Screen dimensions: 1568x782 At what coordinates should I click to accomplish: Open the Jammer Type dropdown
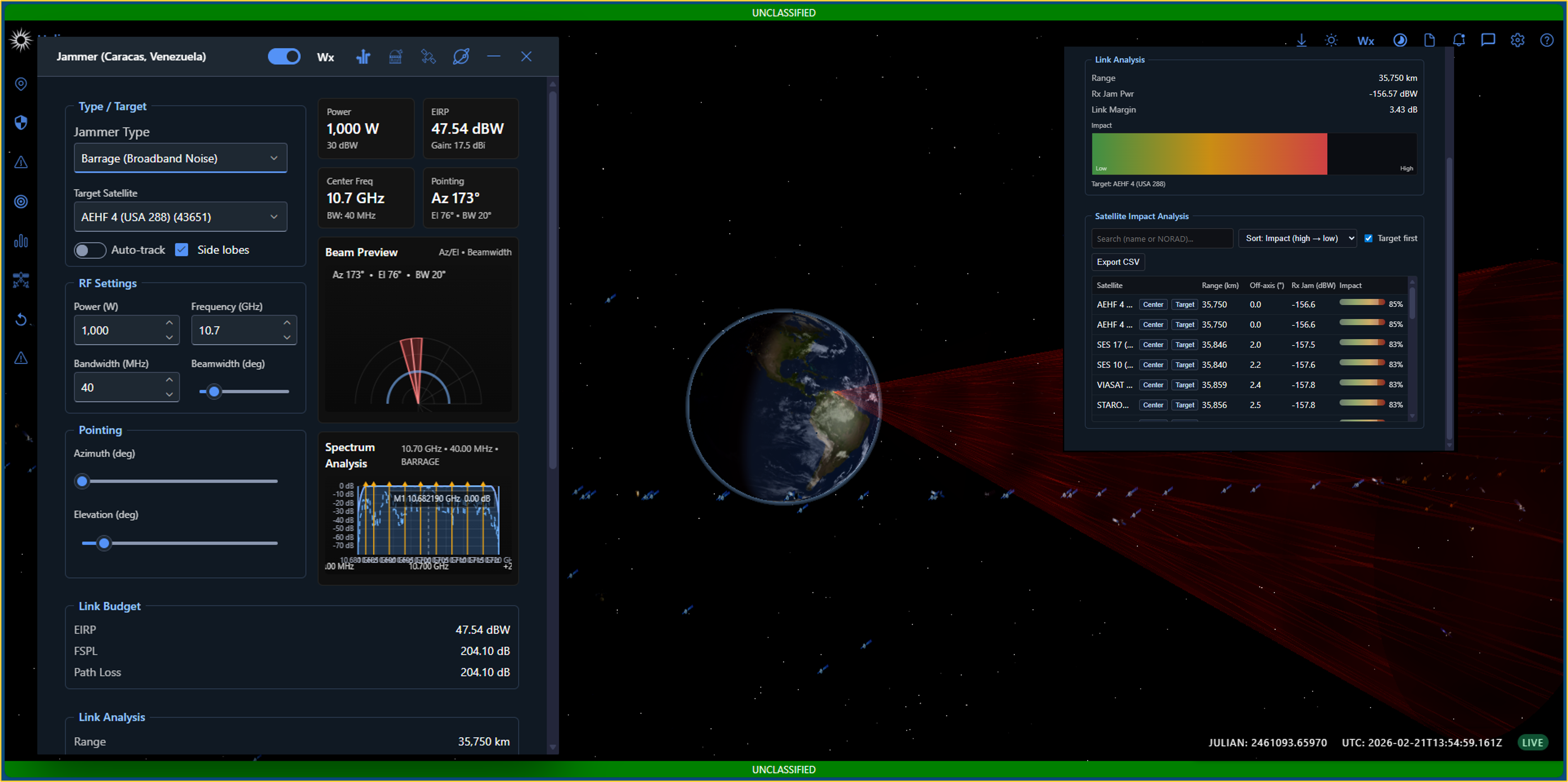click(180, 158)
